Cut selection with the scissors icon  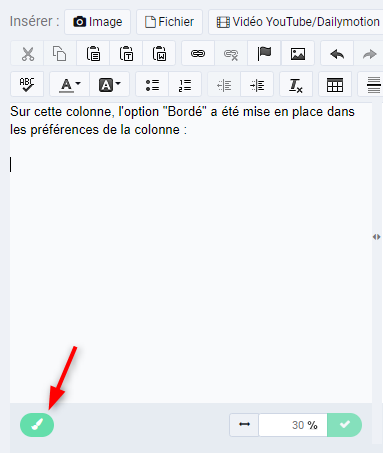[x=27, y=53]
